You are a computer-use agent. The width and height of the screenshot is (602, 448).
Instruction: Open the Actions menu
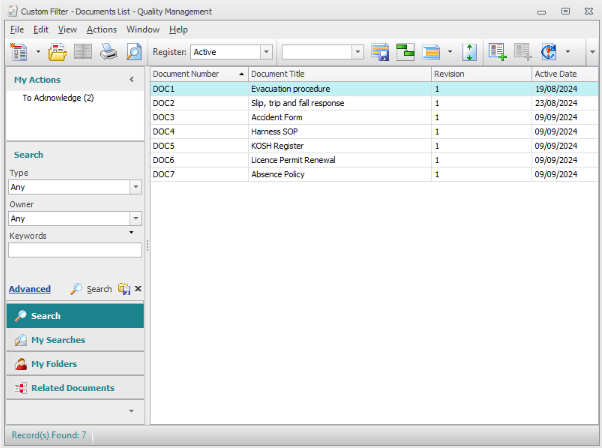click(x=101, y=30)
